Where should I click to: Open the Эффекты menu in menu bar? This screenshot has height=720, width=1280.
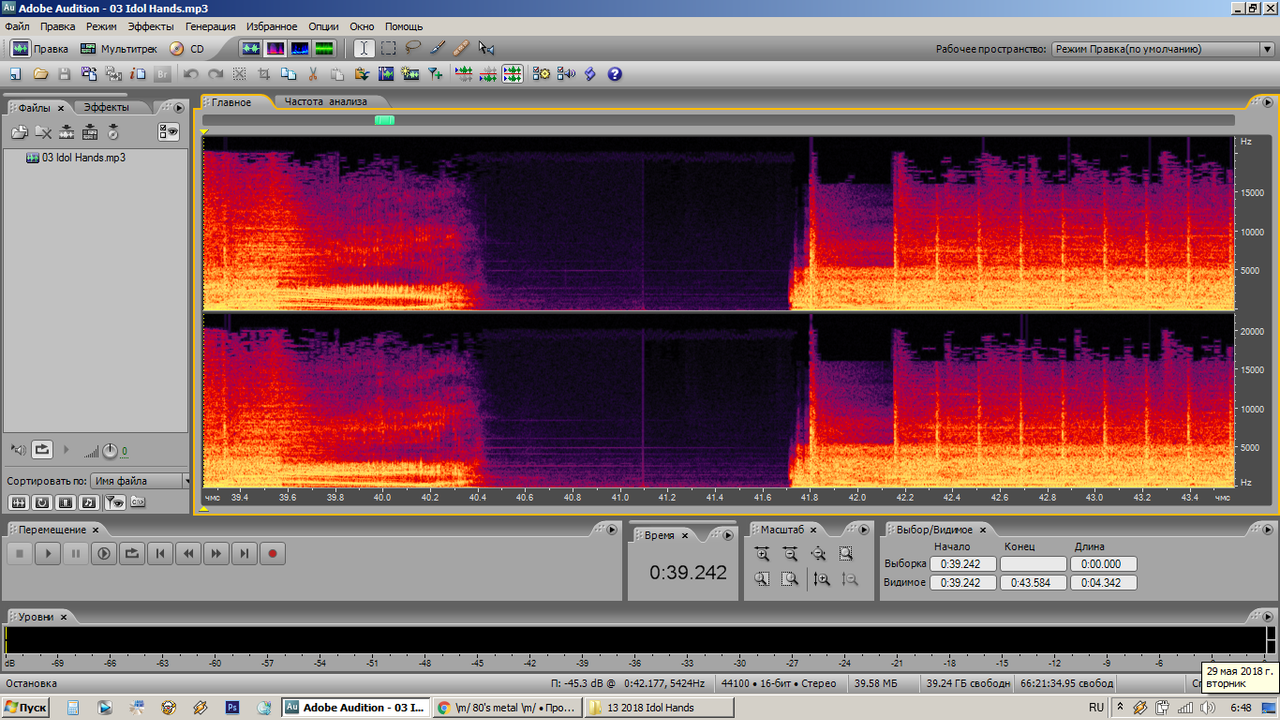pyautogui.click(x=150, y=26)
